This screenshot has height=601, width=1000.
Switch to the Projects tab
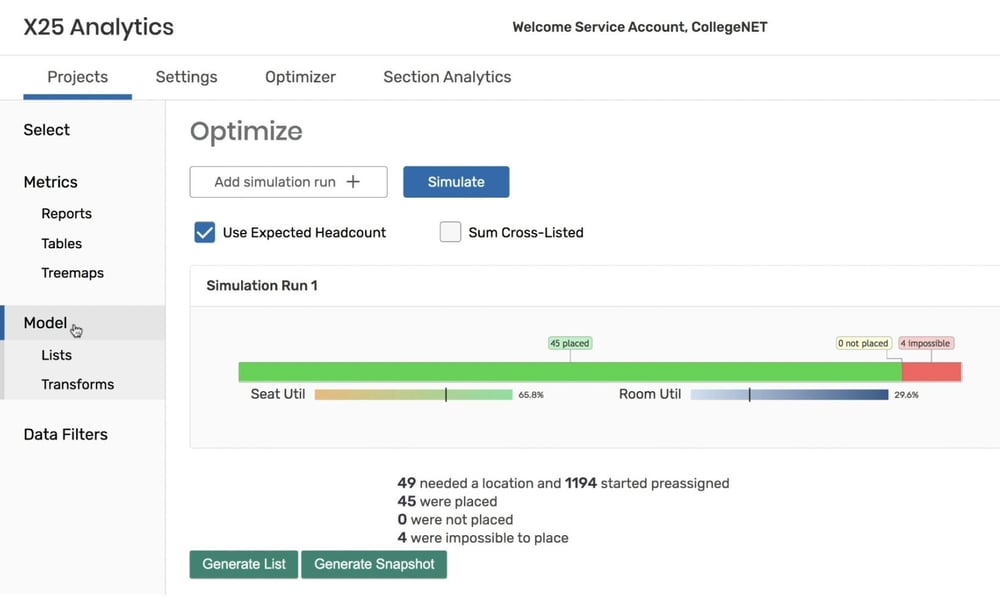(77, 77)
